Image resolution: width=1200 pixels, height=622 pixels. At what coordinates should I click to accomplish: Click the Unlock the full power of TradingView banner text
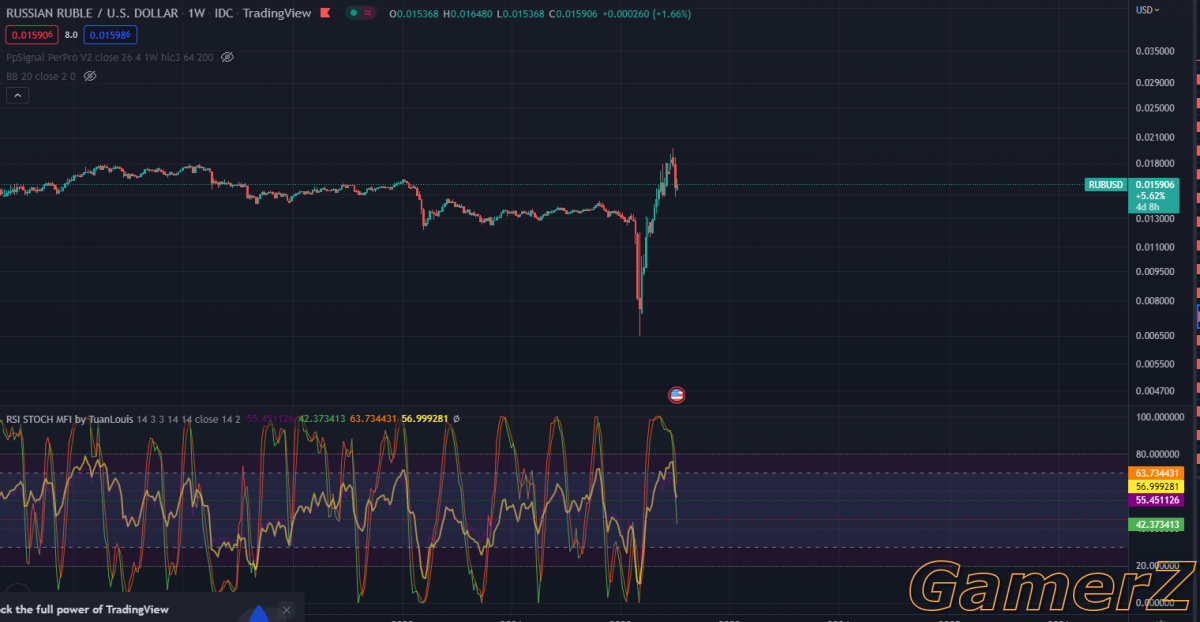(x=84, y=609)
